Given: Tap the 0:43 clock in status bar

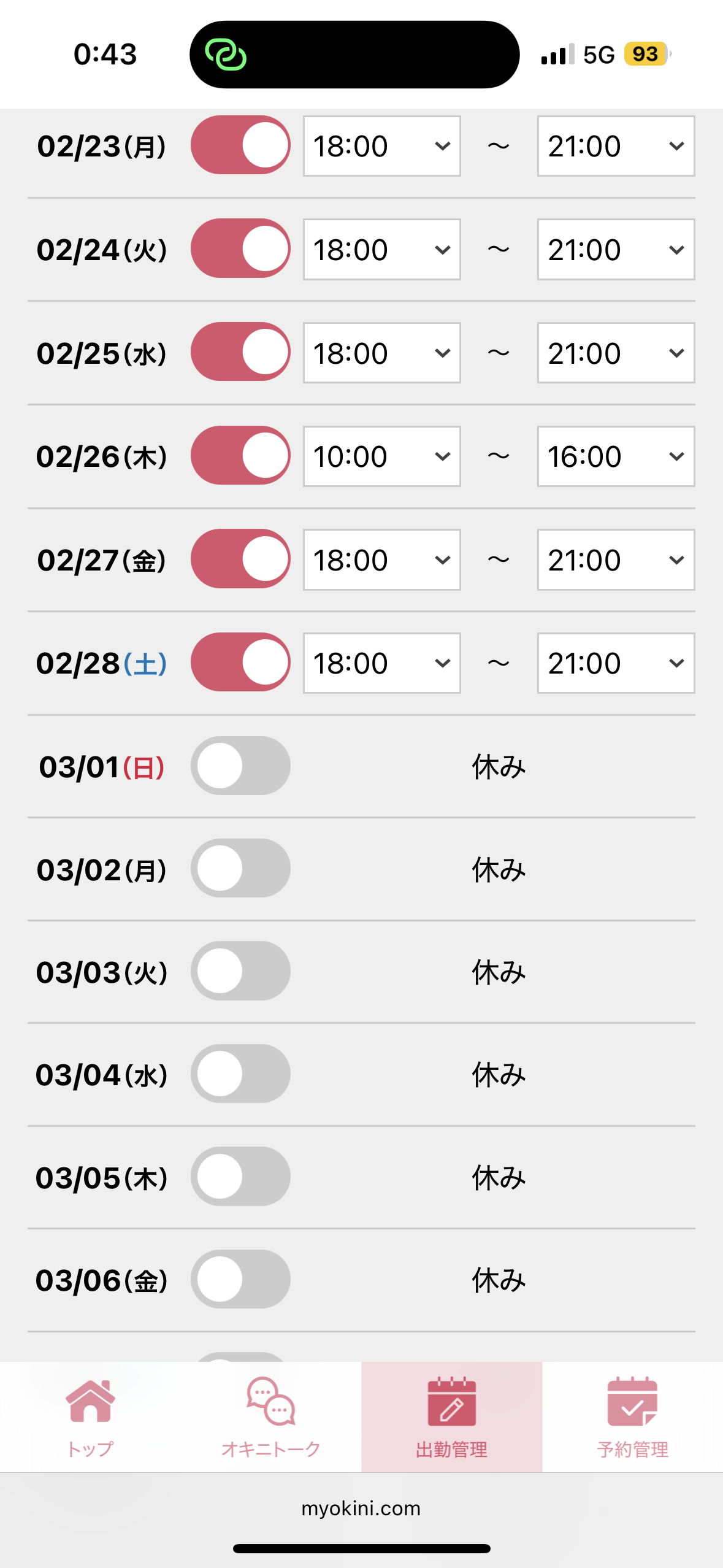Looking at the screenshot, I should point(105,54).
